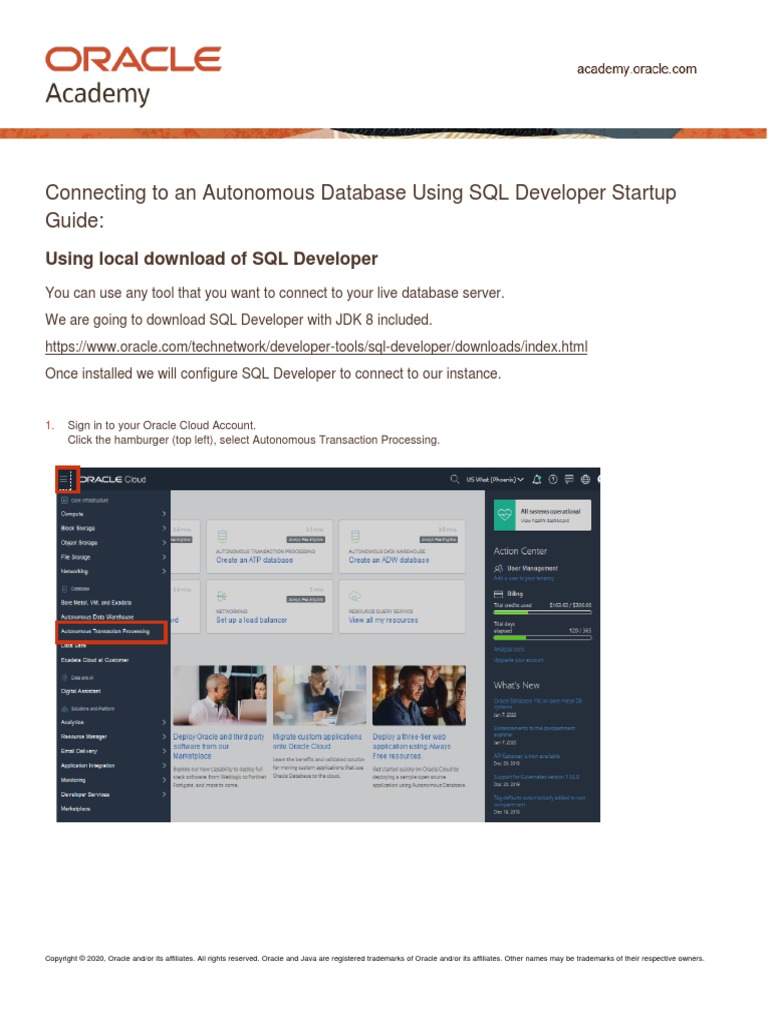Click the Trial credits used progress bar
The image size is (768, 1024).
coord(542,613)
